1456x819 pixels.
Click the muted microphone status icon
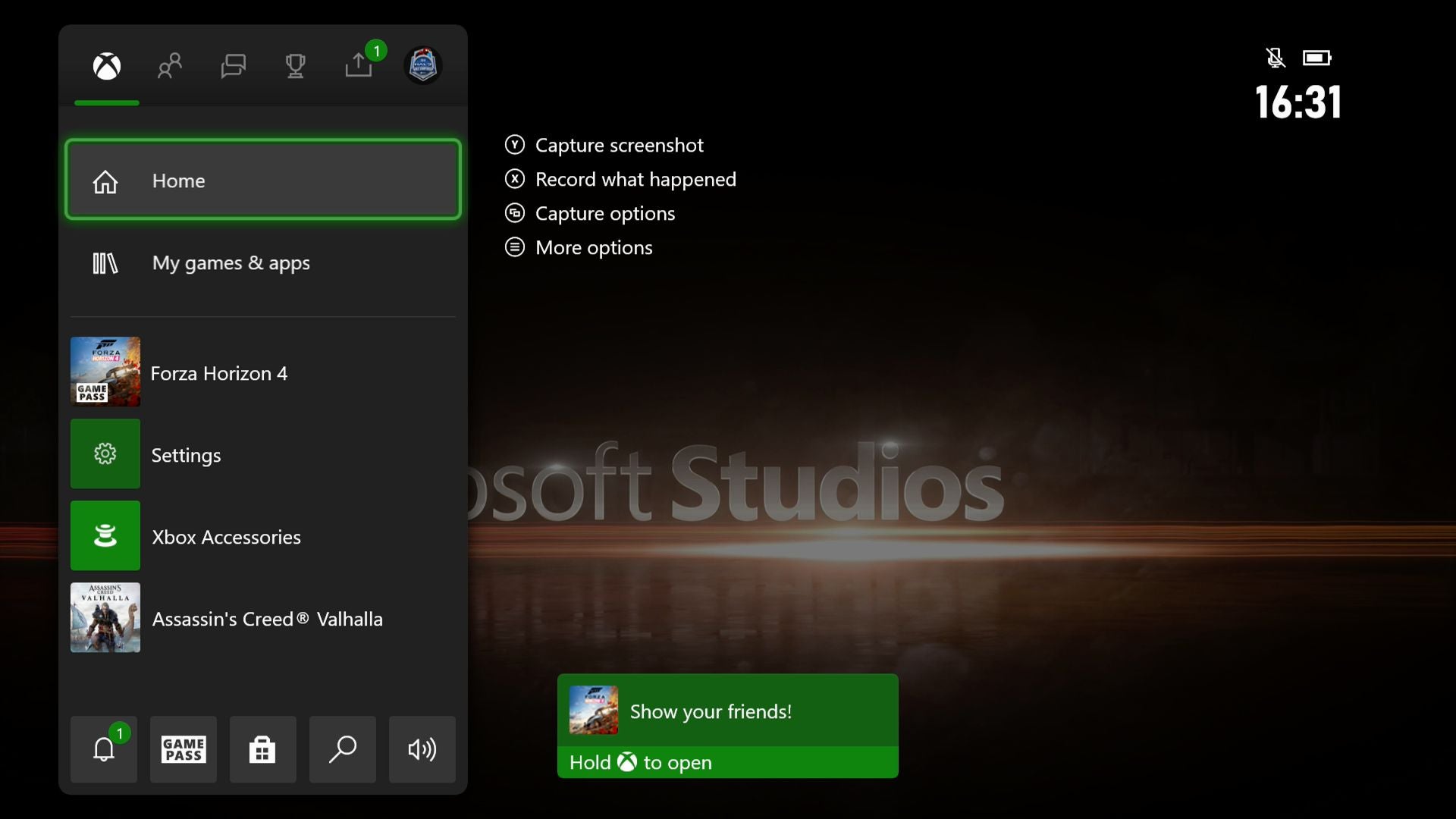coord(1275,58)
